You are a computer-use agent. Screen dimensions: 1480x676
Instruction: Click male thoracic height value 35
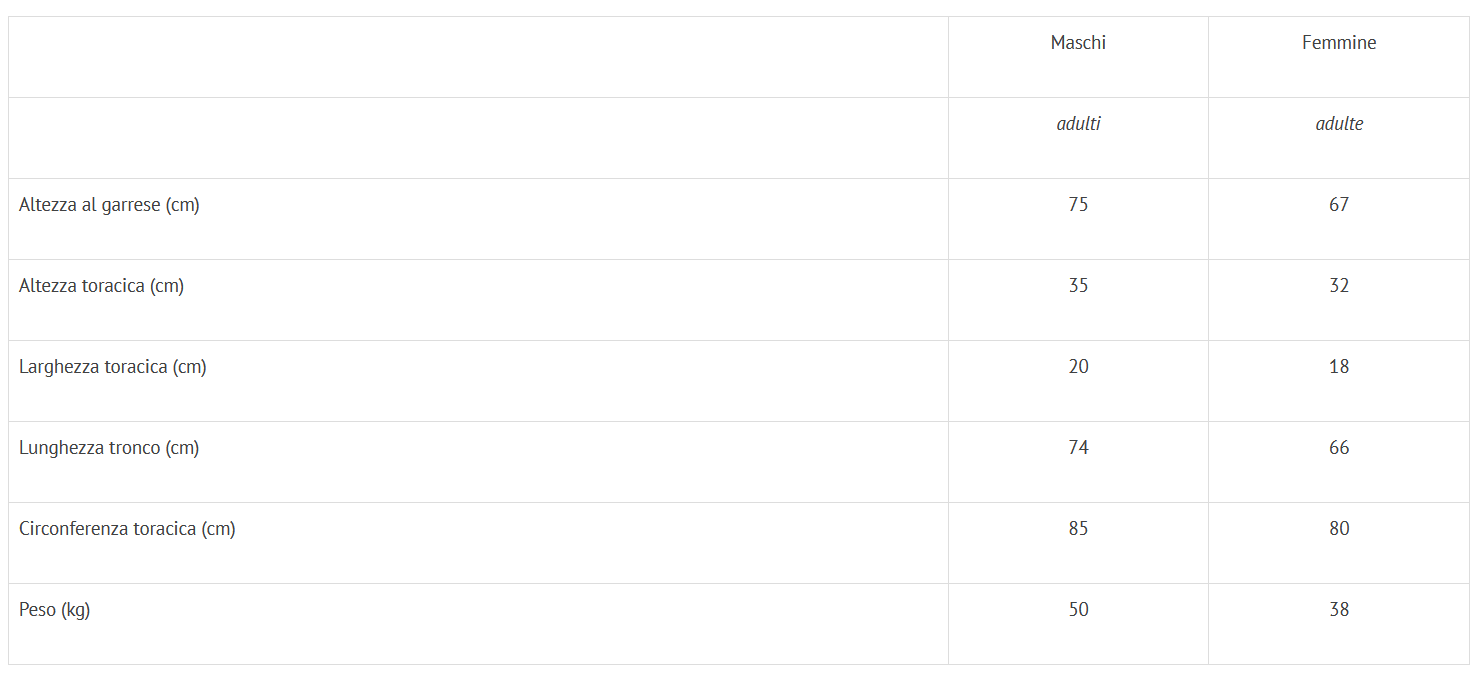(1078, 286)
